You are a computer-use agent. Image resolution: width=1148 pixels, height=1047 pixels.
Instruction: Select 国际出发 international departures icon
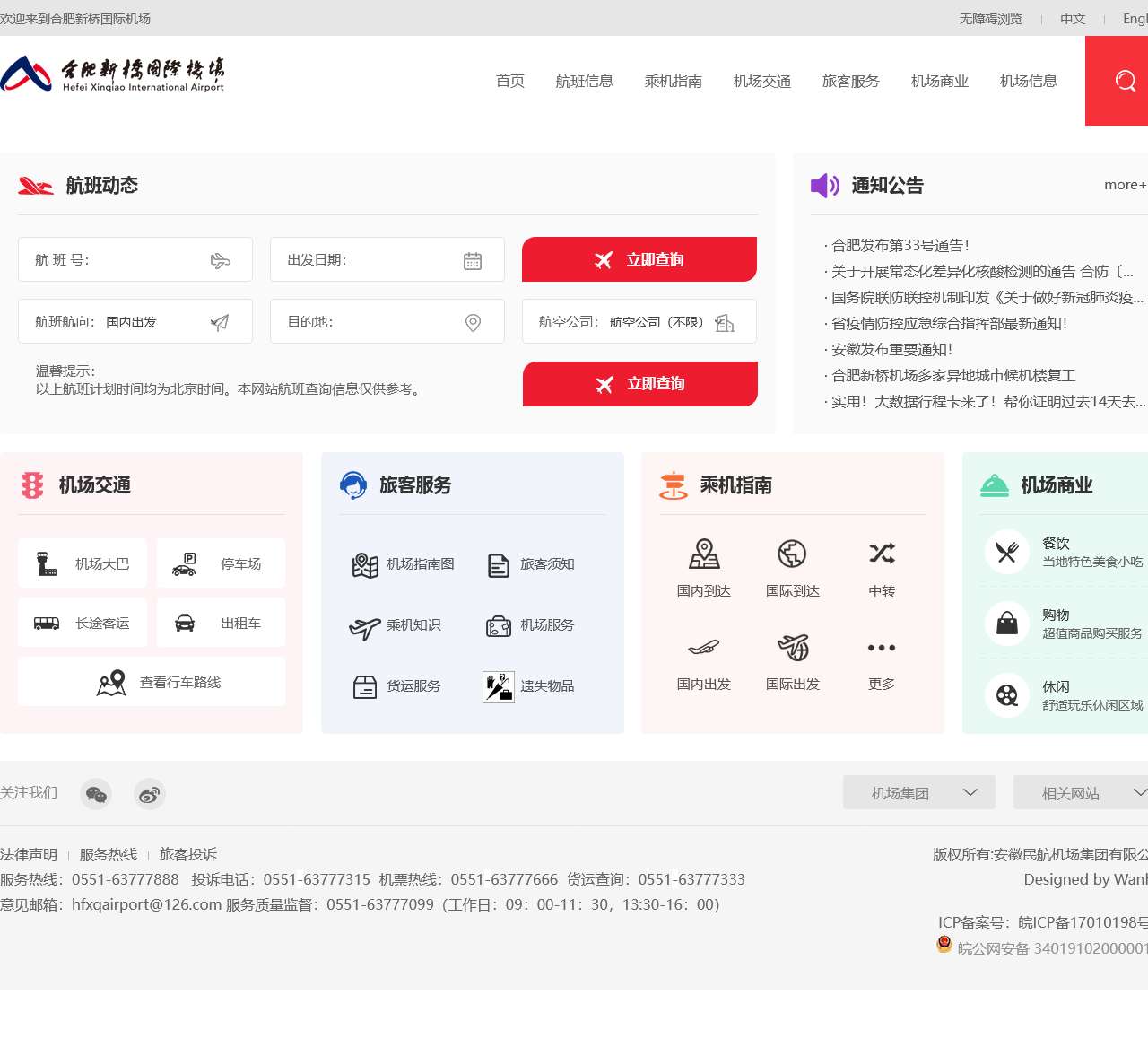(x=793, y=646)
